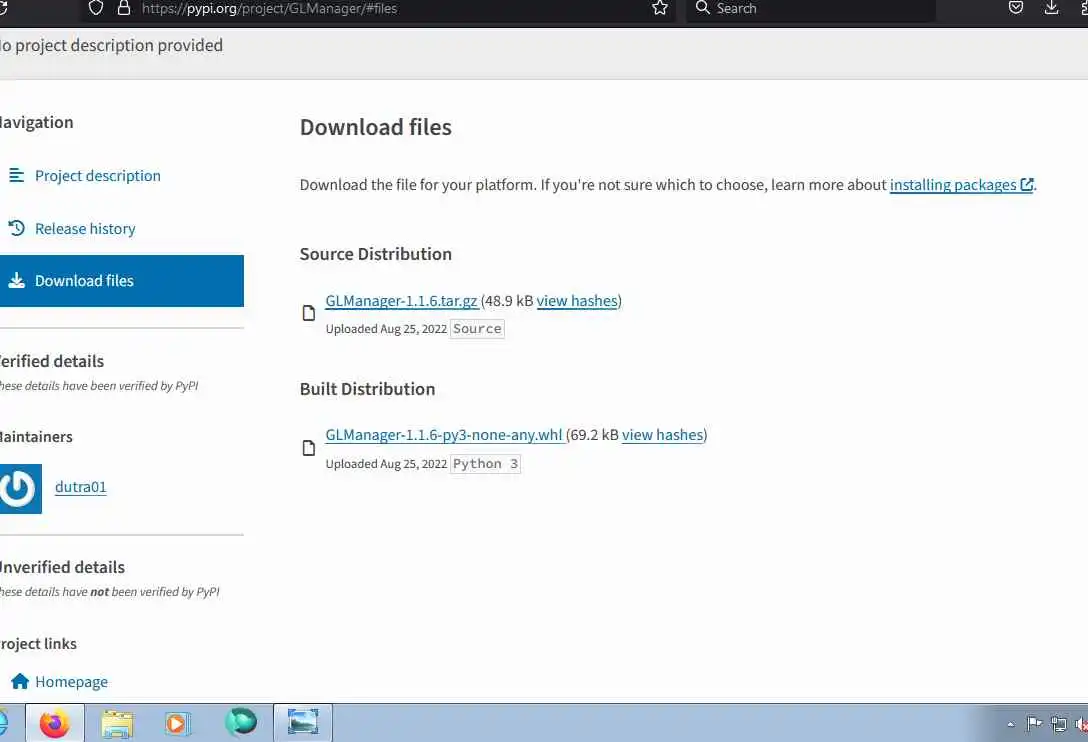Click Uploaded Aug 25, 2022 under whl
The width and height of the screenshot is (1088, 742).
point(386,464)
